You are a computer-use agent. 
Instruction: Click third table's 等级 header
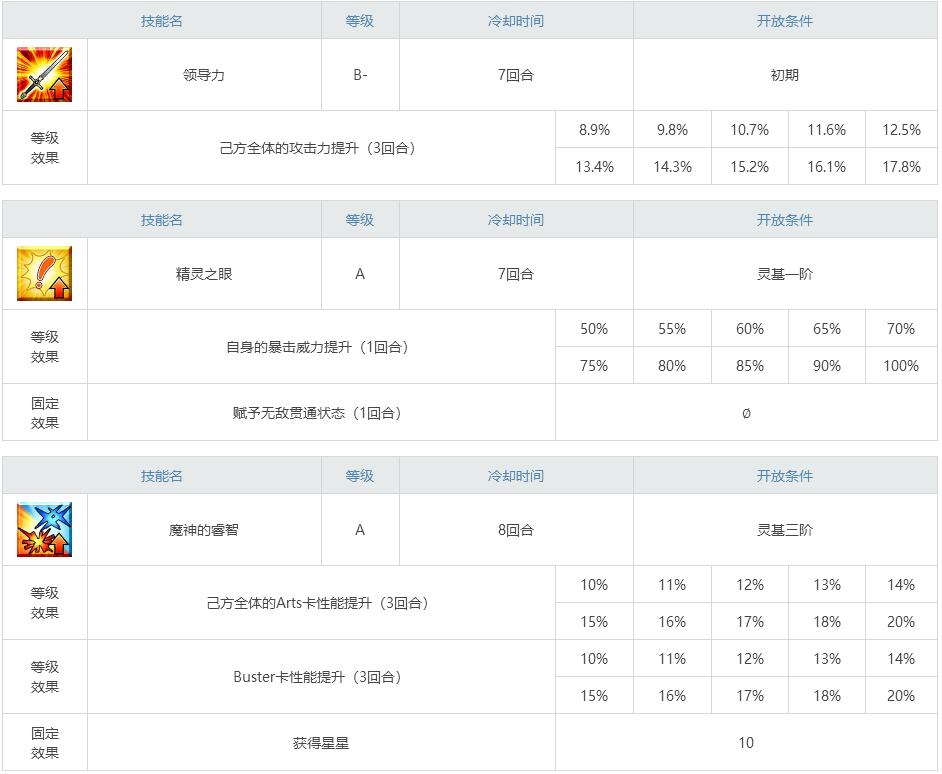coord(360,476)
